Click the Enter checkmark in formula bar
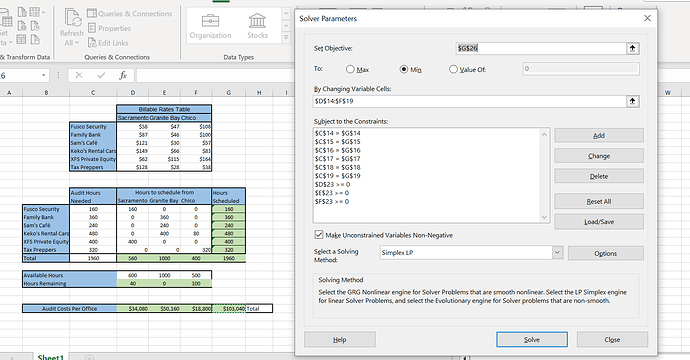The image size is (690, 360). tap(101, 75)
